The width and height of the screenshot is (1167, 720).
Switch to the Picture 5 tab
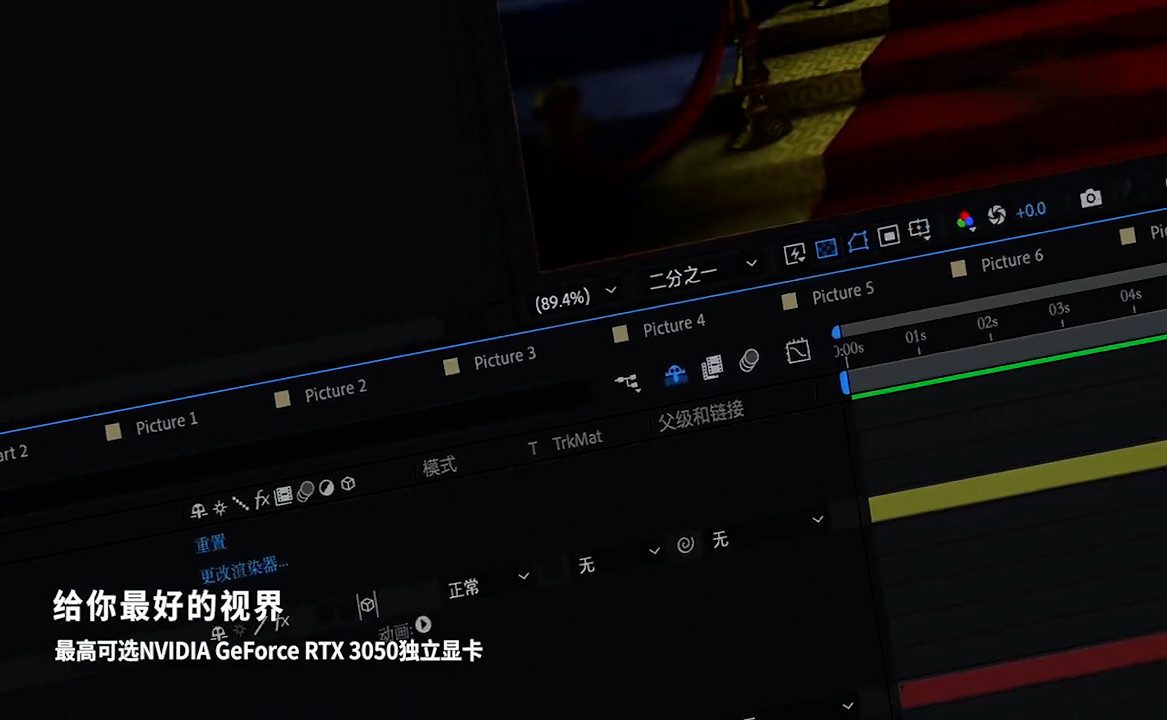click(x=843, y=293)
